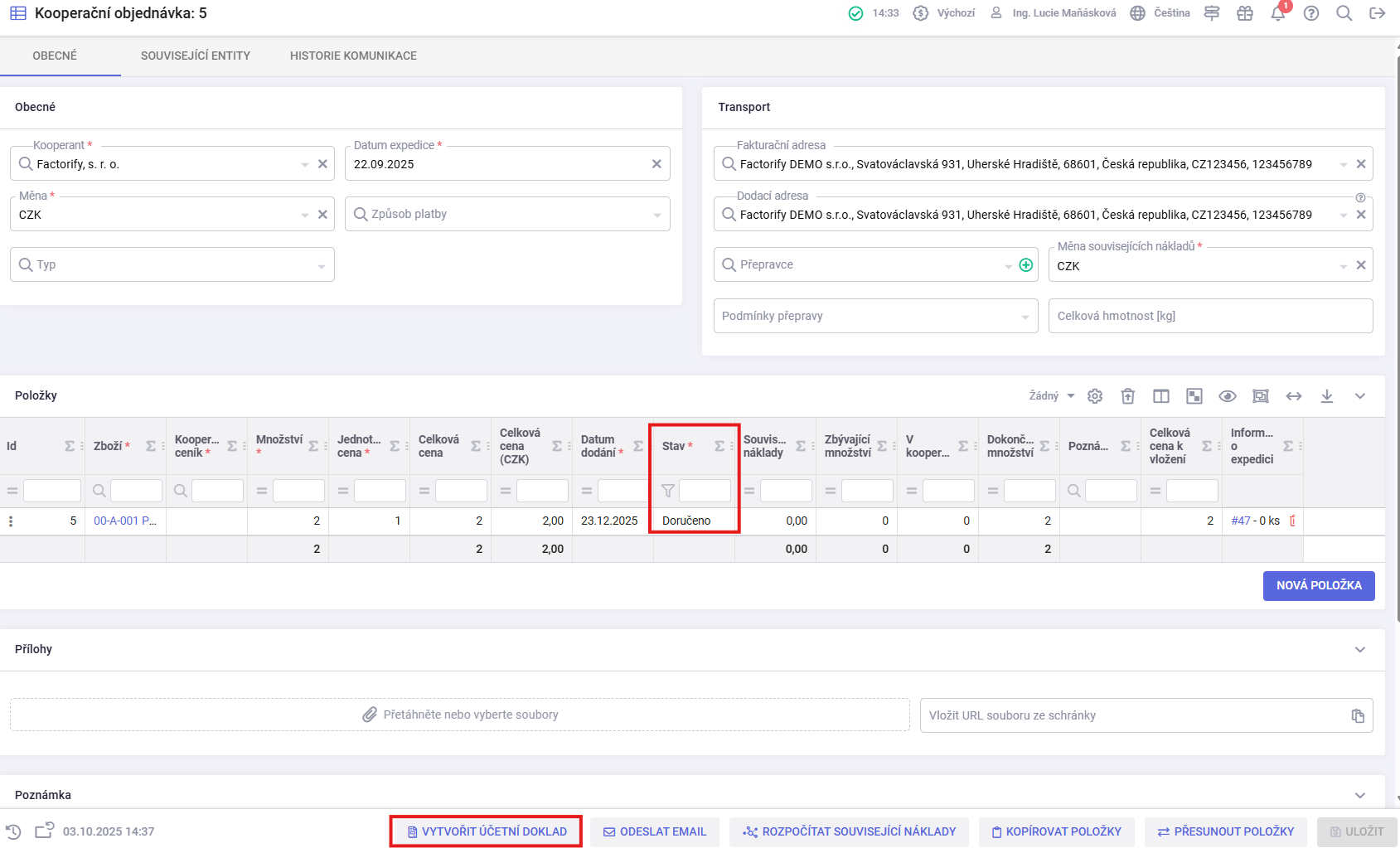
Task: Clear the Datum expedice field value
Action: 656,164
